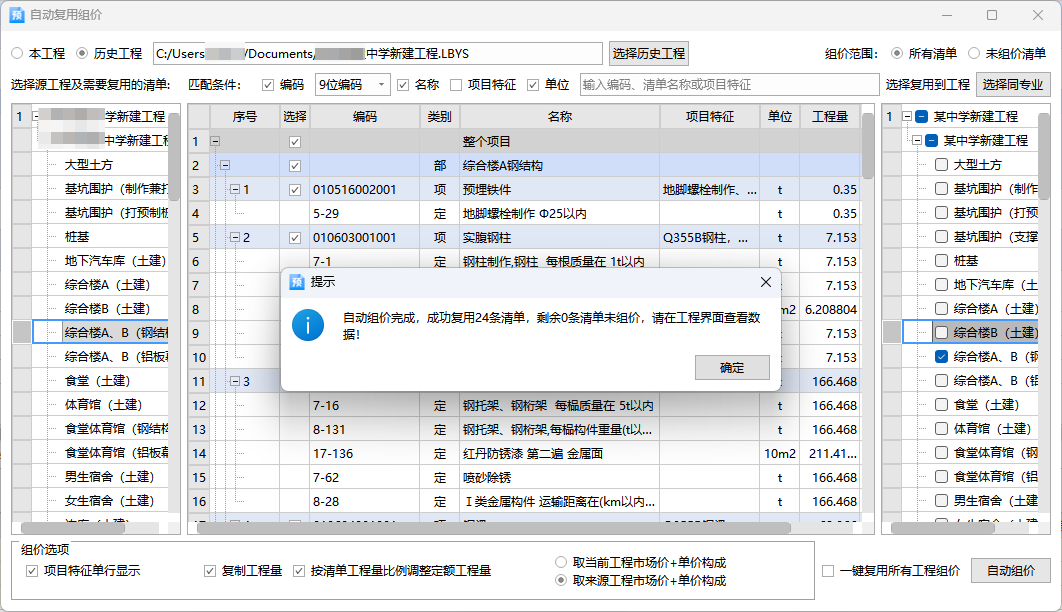Enable 一键复用所有工程组价 checkbox
The height and width of the screenshot is (612, 1062).
[x=828, y=571]
